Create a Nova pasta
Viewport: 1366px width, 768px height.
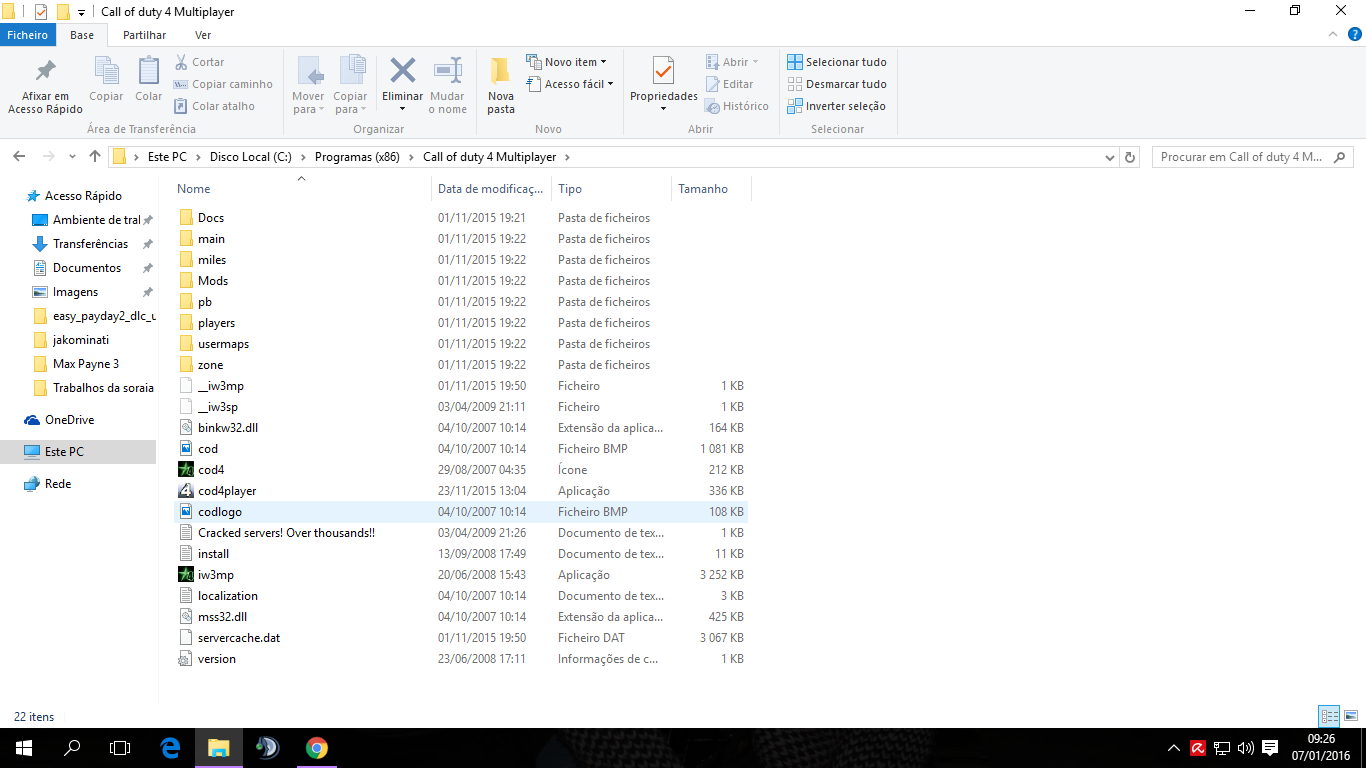click(501, 85)
